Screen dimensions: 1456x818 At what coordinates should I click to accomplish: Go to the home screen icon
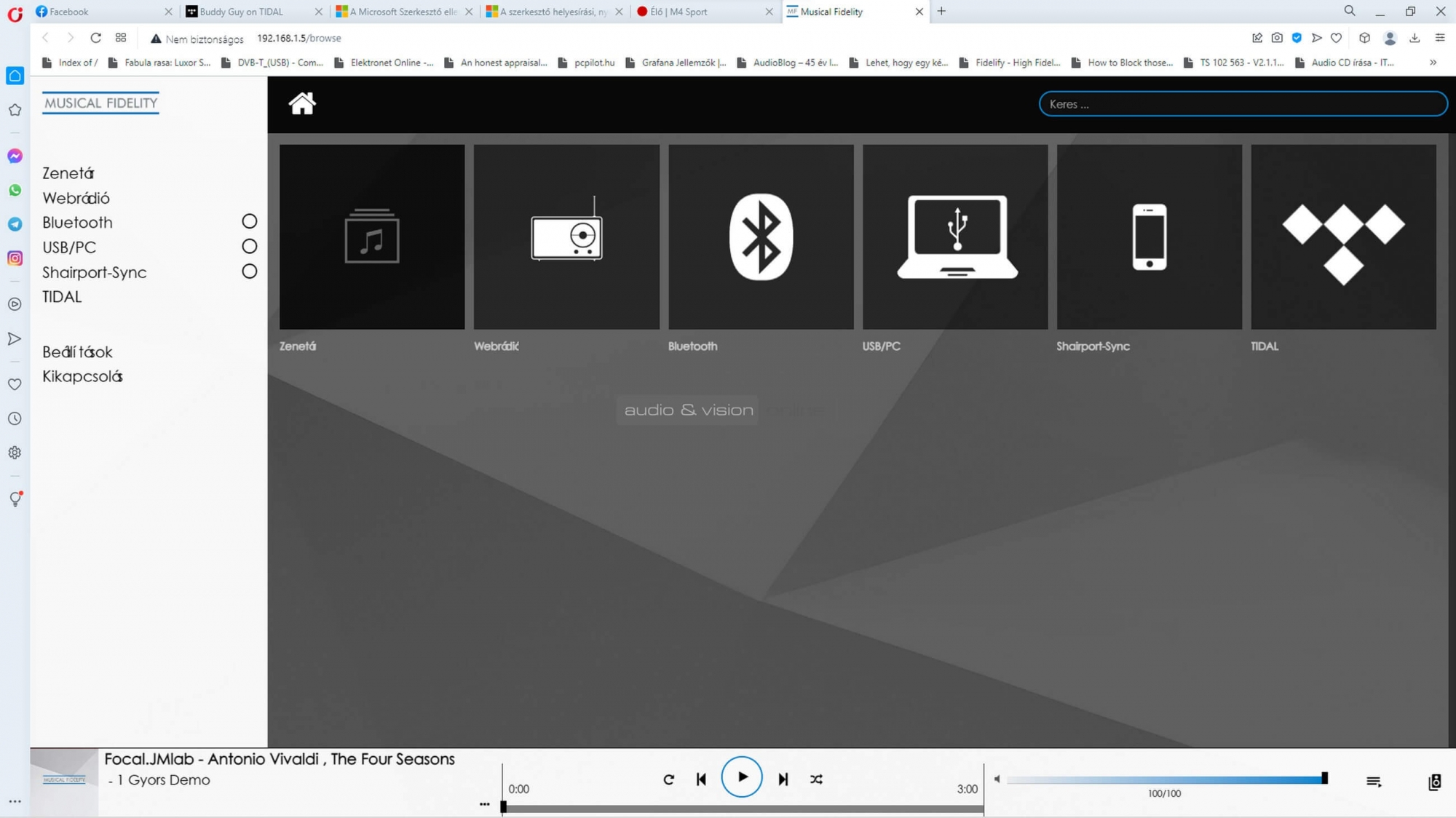[302, 103]
